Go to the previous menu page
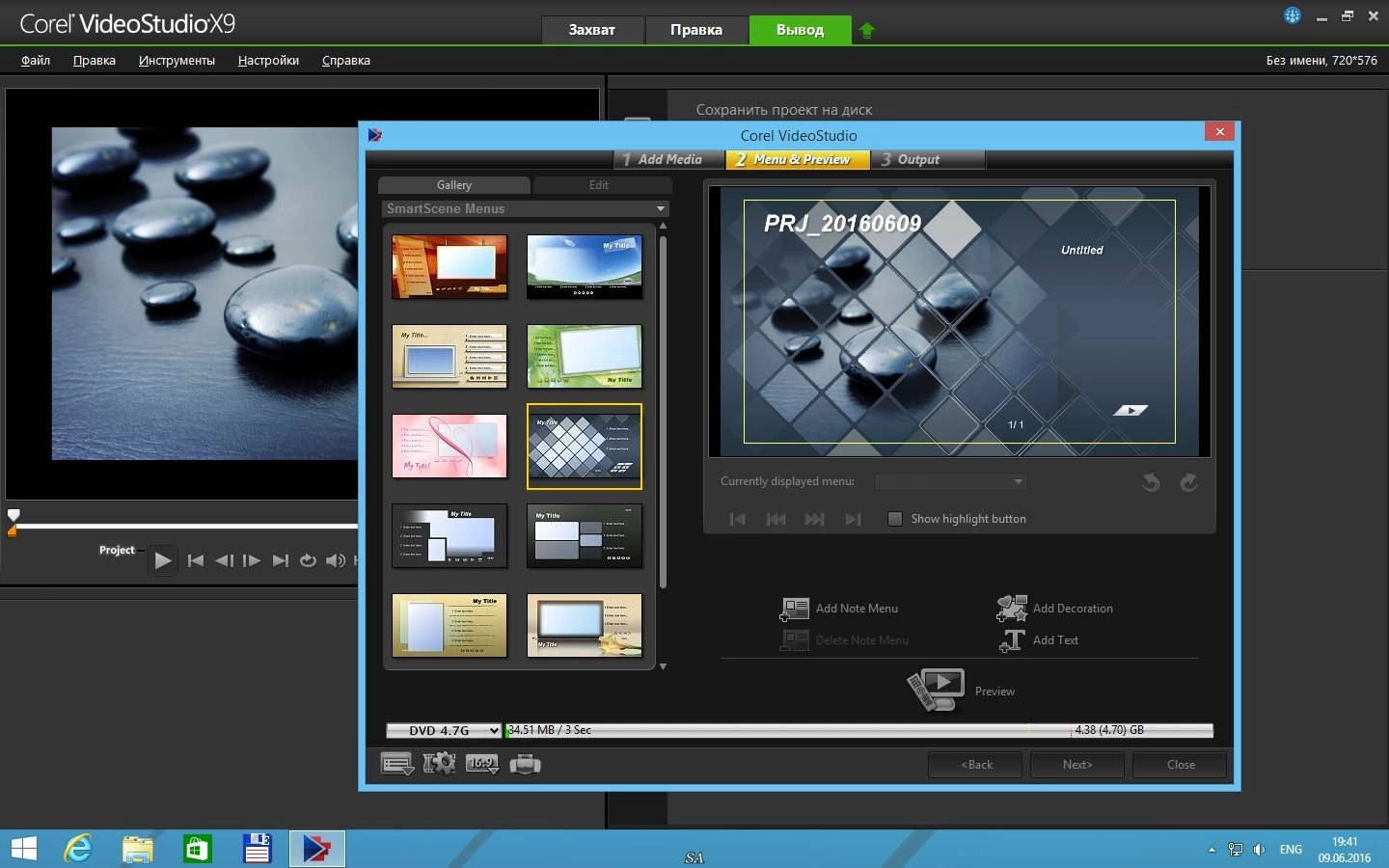The width and height of the screenshot is (1389, 868). tap(776, 519)
